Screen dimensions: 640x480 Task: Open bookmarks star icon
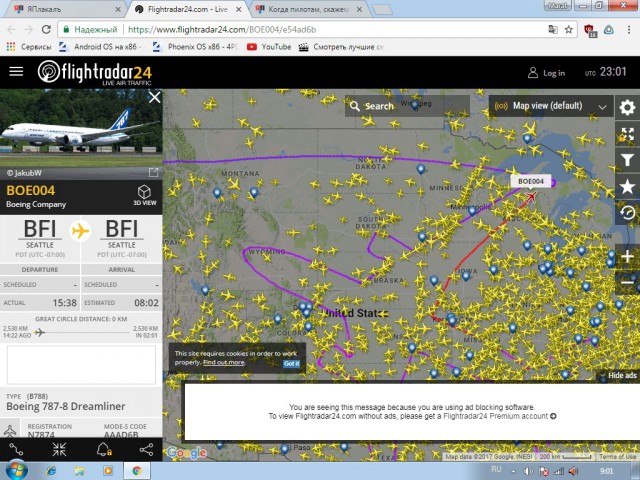click(627, 187)
